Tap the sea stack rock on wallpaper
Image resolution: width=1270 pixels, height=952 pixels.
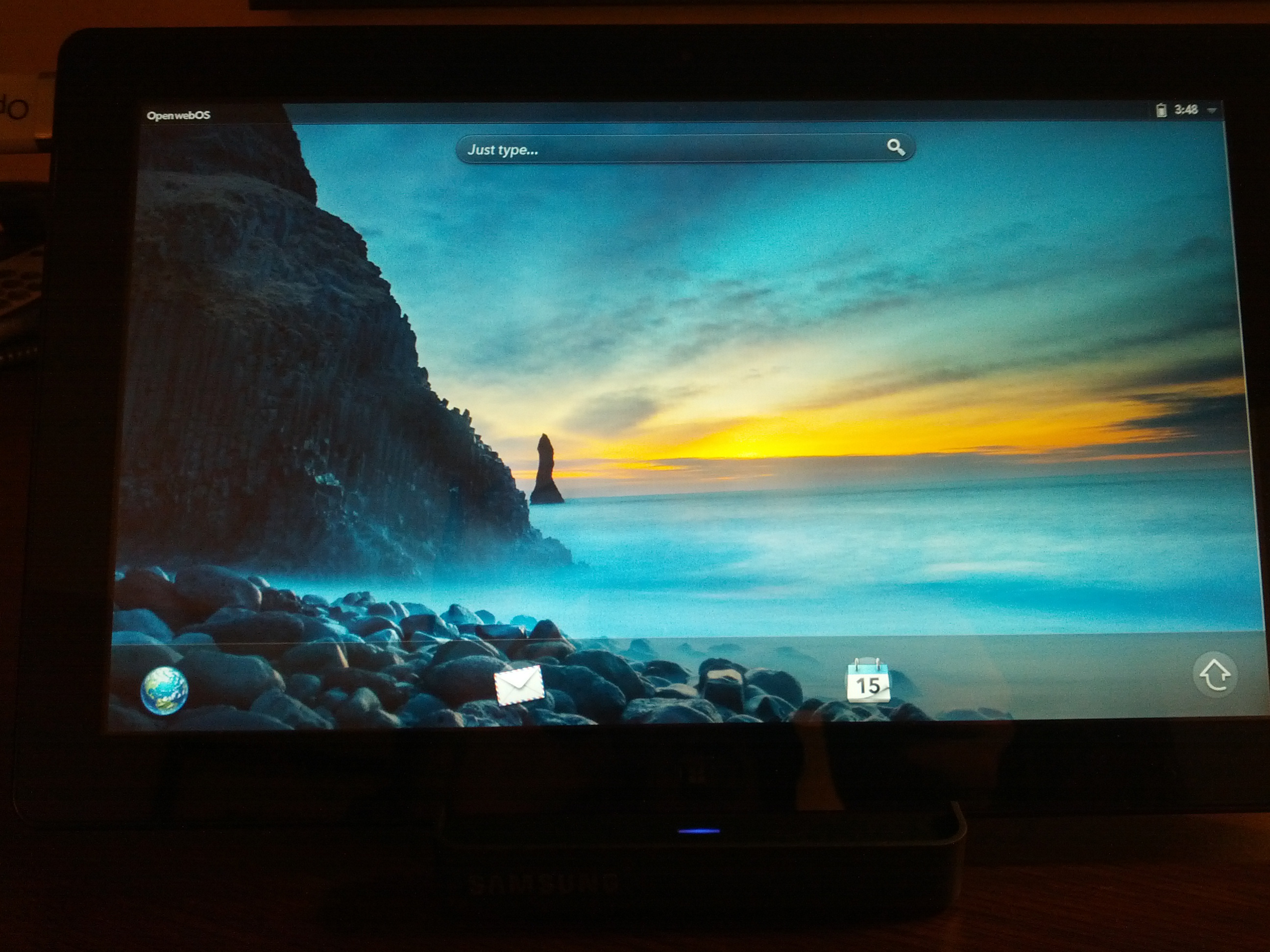tap(545, 474)
